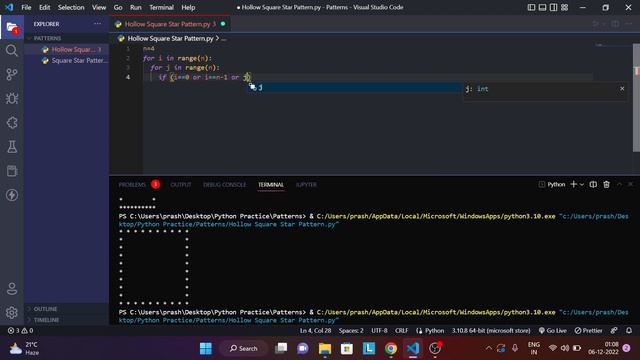Switch to the Debug Console tab

click(224, 184)
